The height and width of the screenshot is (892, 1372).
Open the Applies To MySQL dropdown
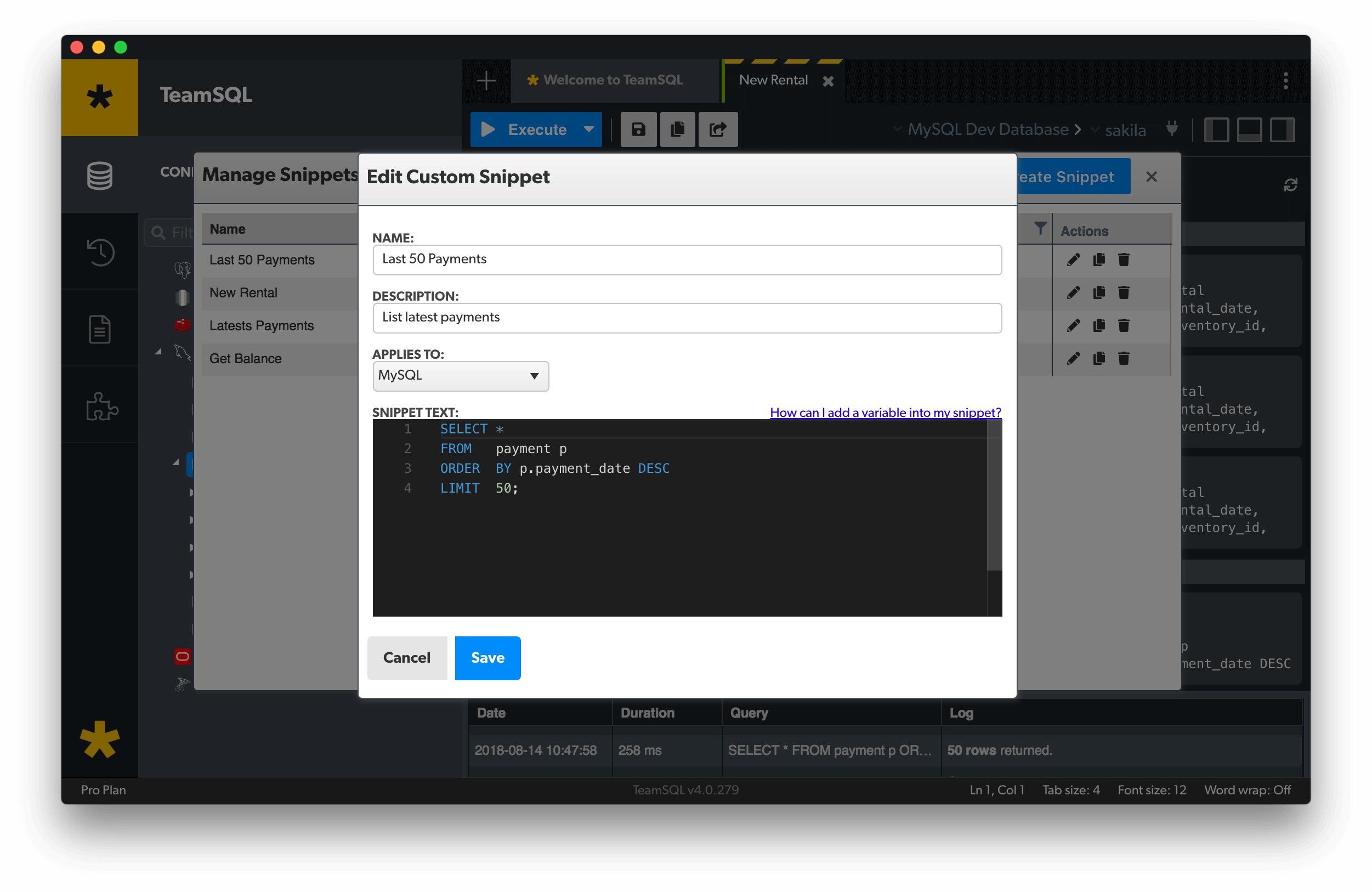click(x=460, y=376)
